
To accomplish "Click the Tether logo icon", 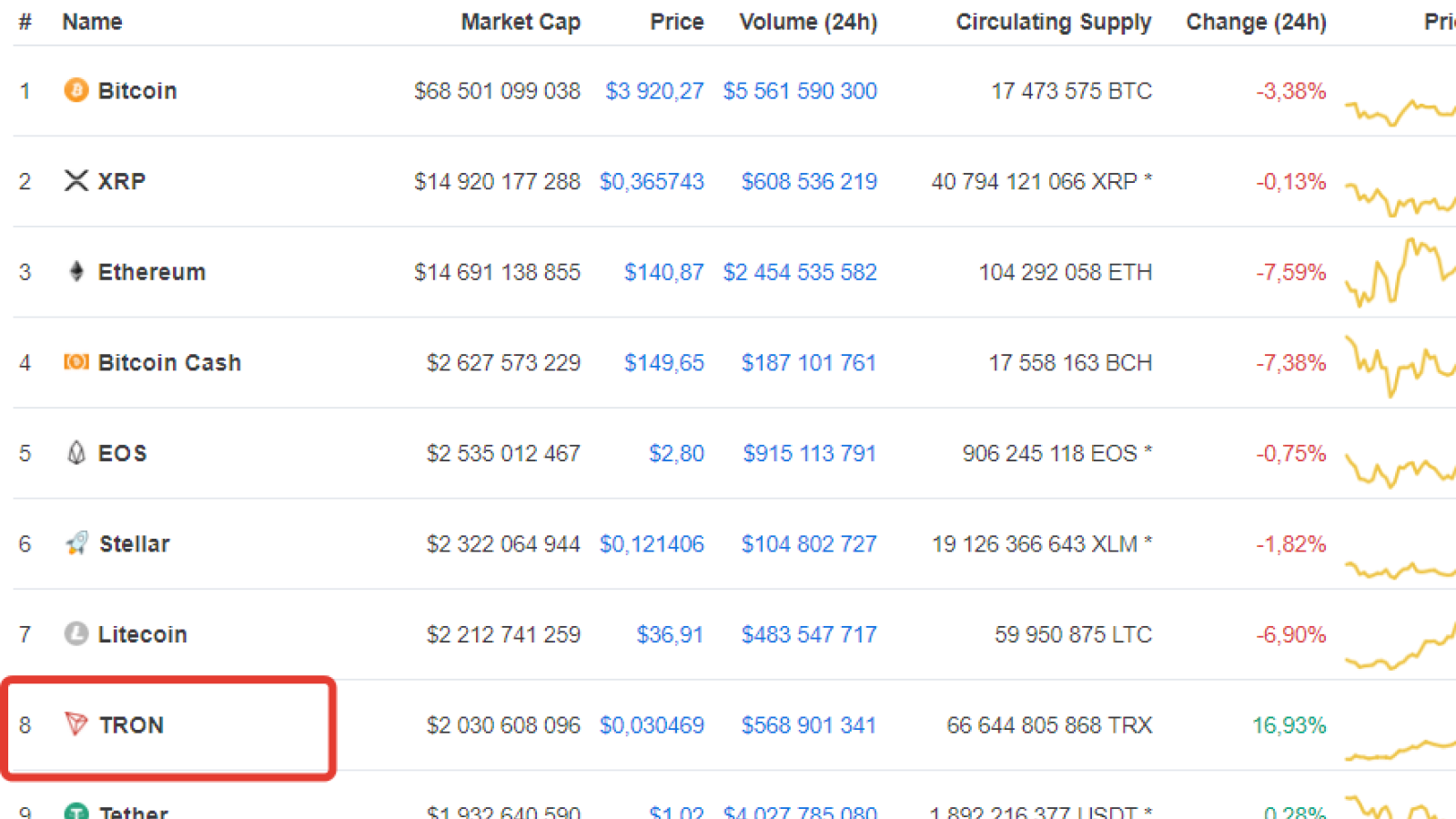I will [76, 811].
